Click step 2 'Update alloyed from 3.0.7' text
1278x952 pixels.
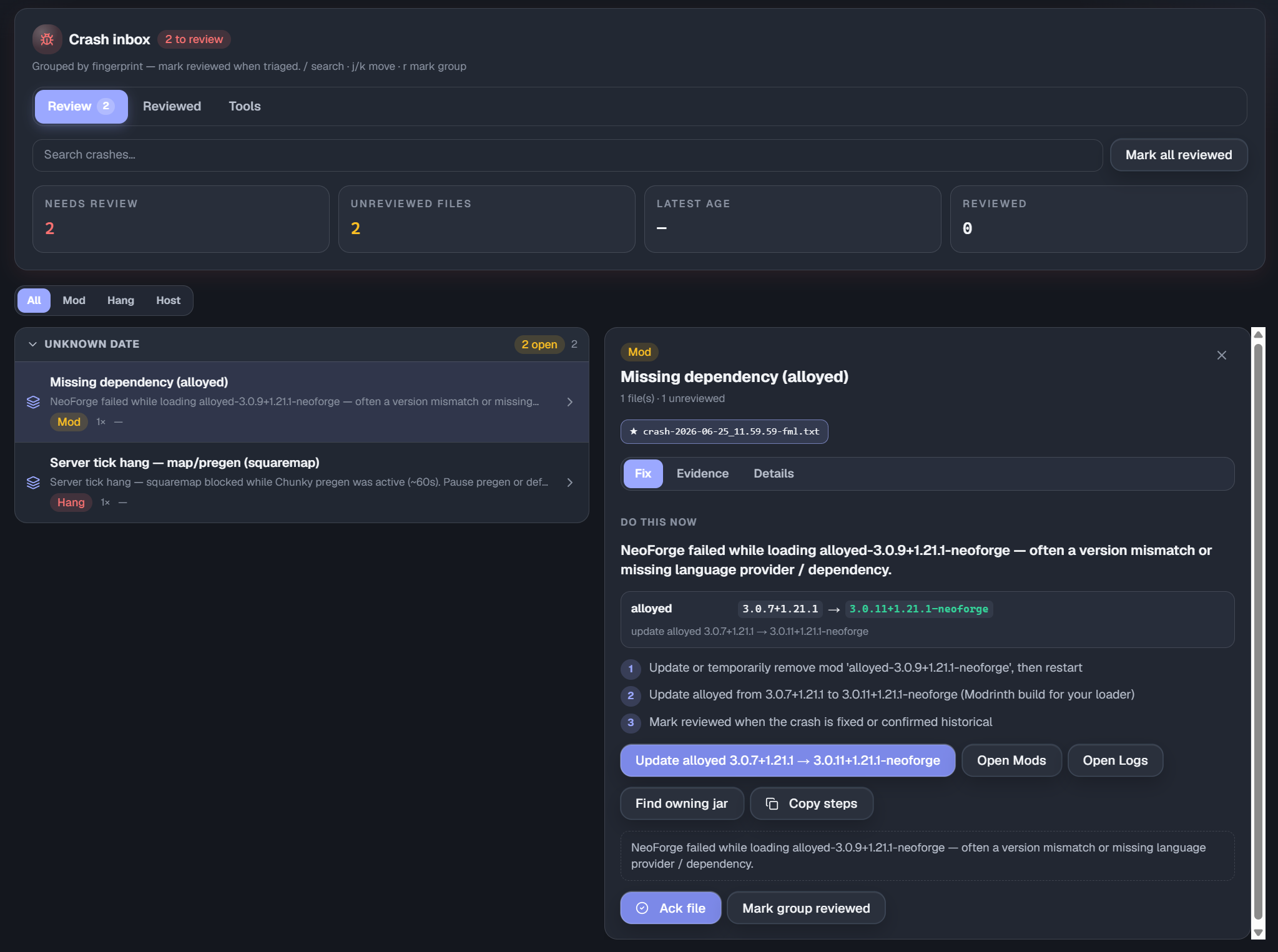click(892, 695)
